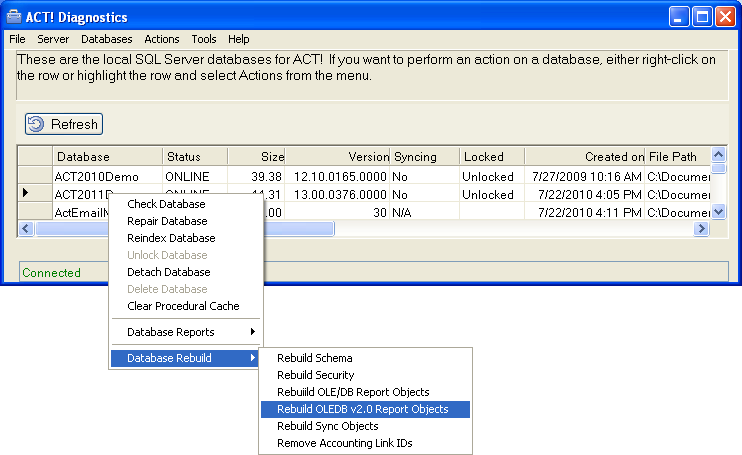
Task: Click the Size column header
Action: tap(256, 157)
